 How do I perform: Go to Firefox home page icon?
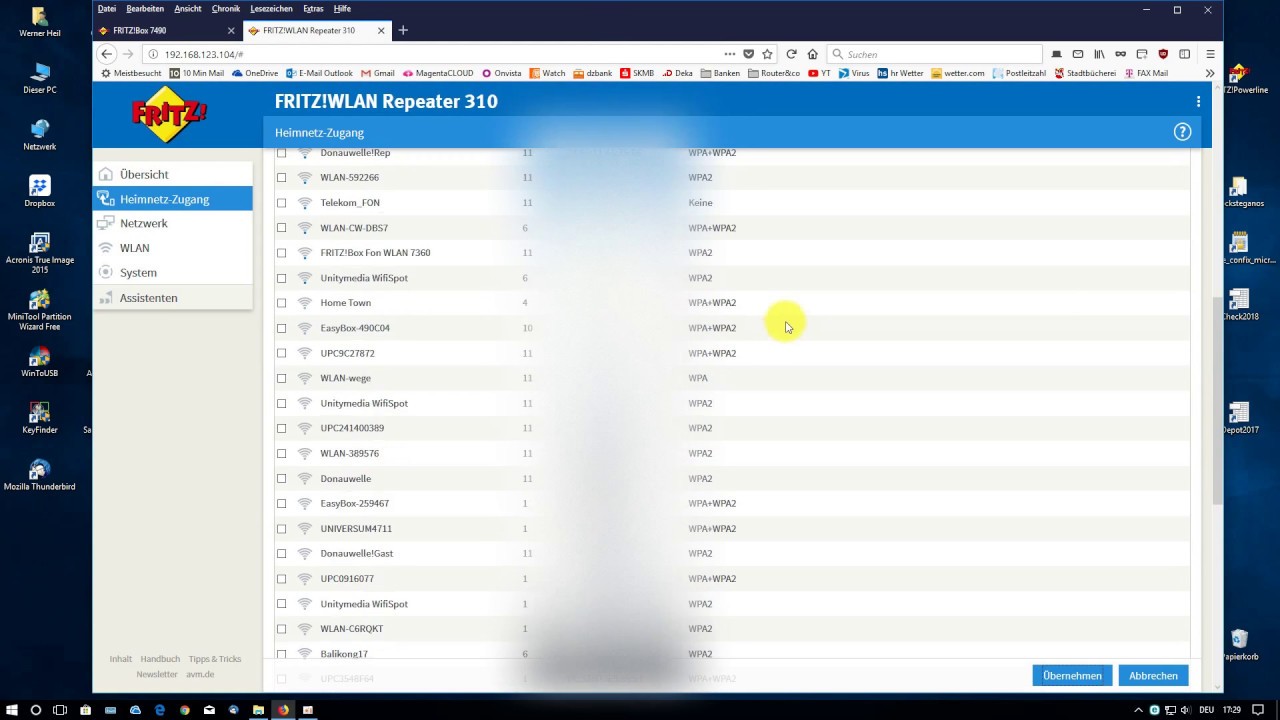812,54
